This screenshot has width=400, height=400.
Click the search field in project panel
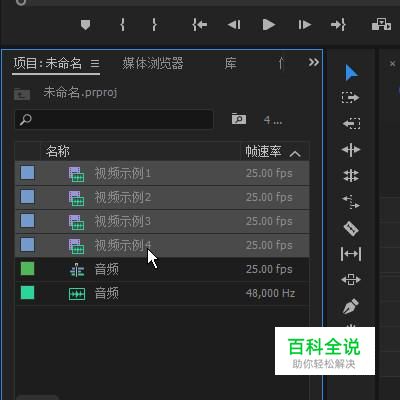click(x=114, y=119)
